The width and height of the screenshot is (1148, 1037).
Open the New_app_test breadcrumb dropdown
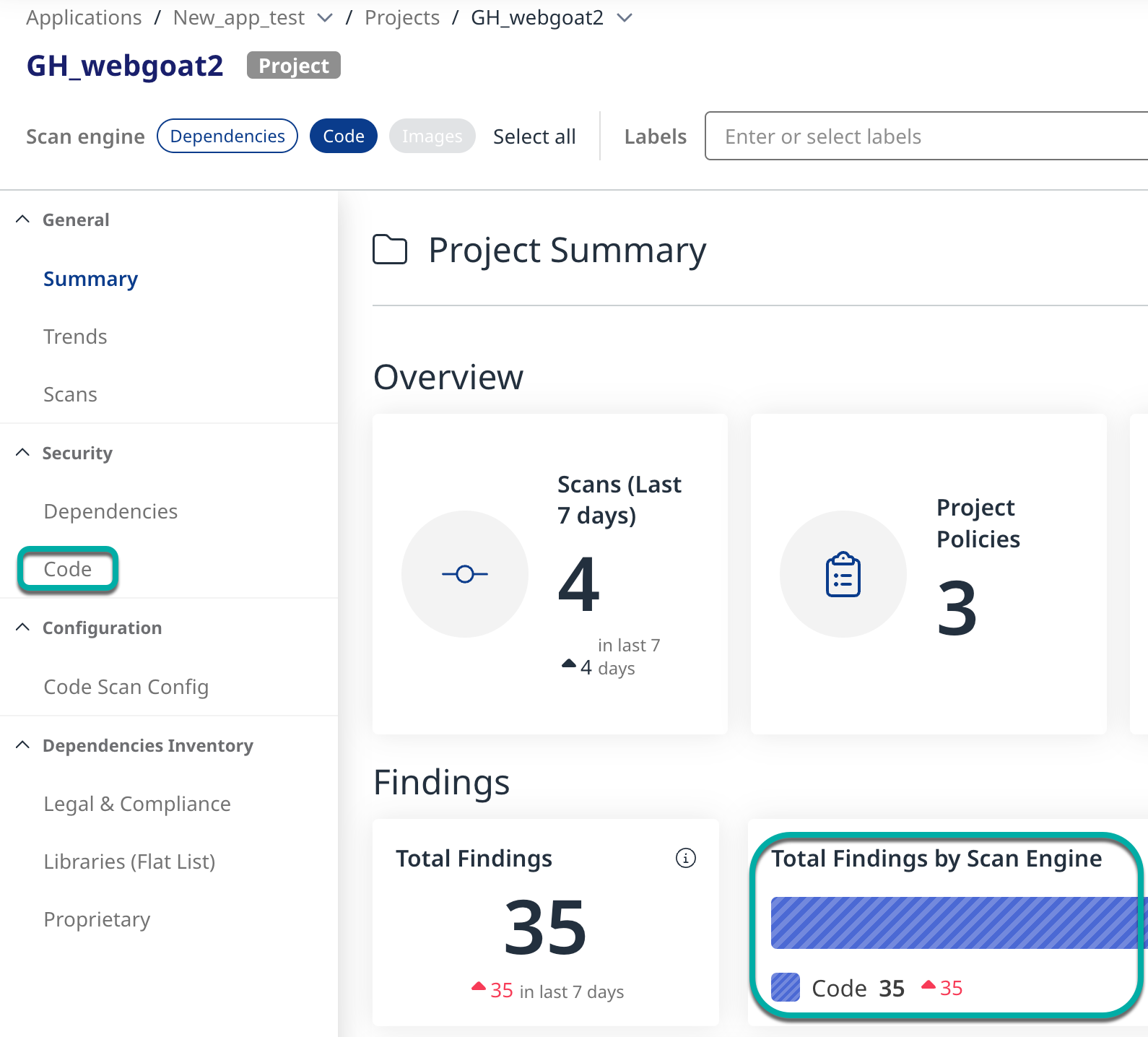[x=326, y=18]
